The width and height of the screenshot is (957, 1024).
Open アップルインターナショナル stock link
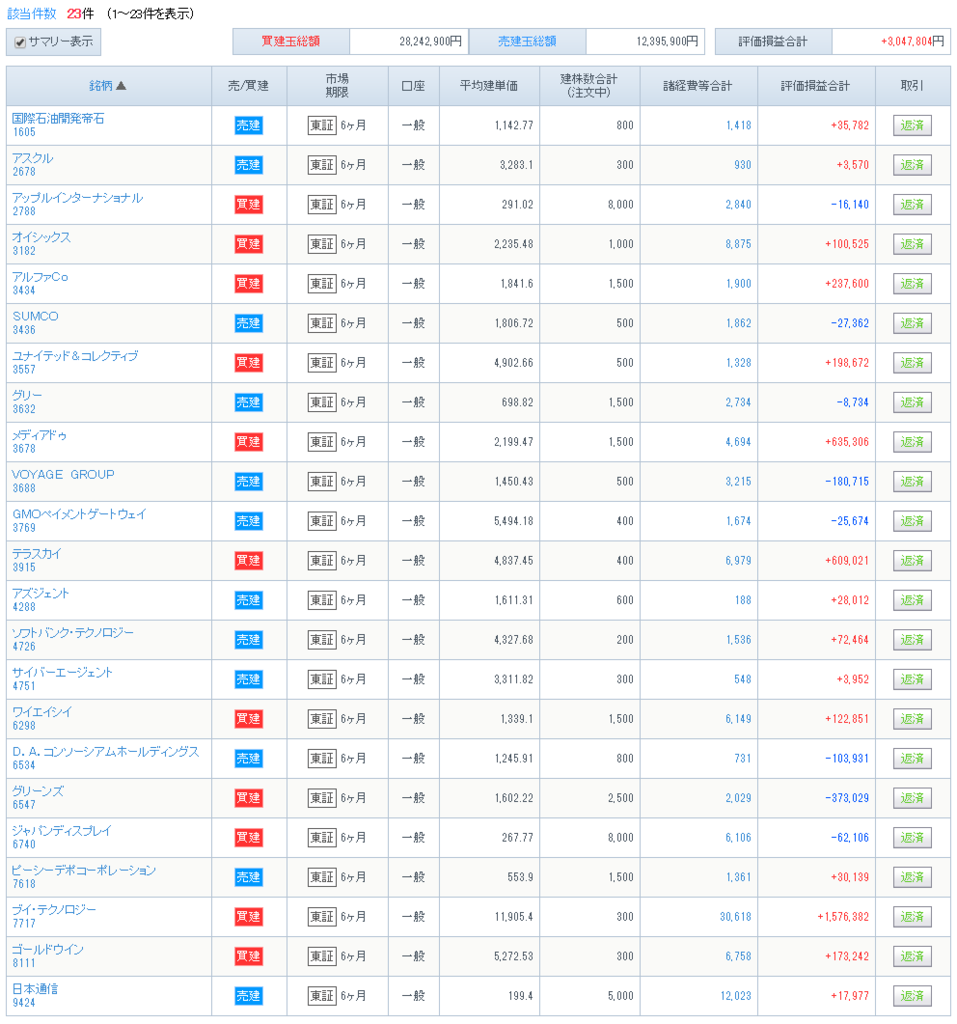[77, 197]
